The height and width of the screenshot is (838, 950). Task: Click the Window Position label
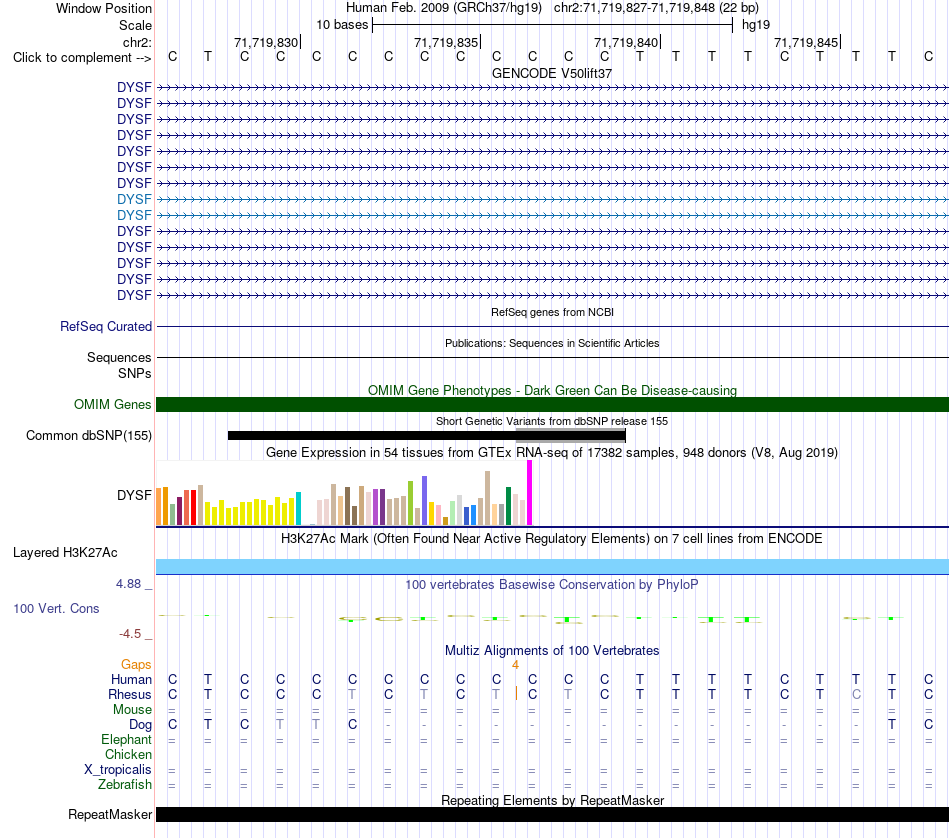[104, 8]
